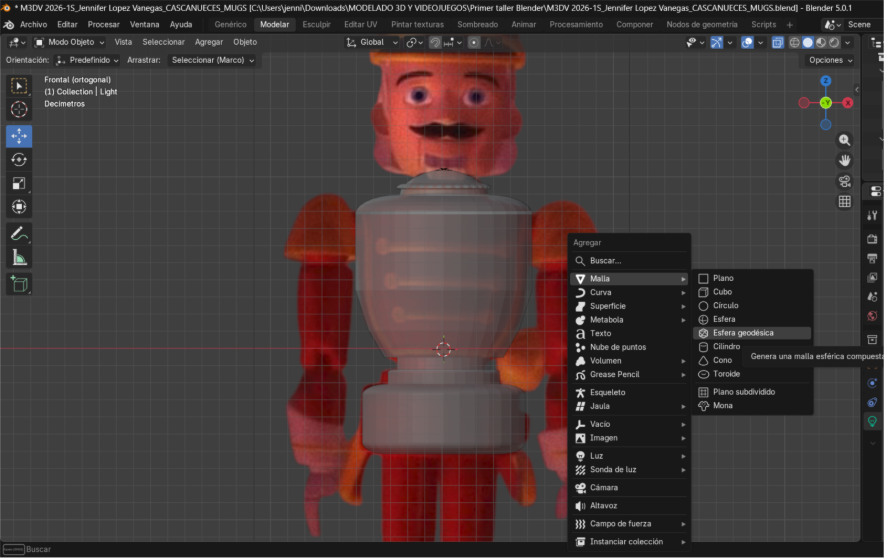Select the Cámara entry in Agregar menu
Viewport: 885px width, 558px height.
click(604, 488)
